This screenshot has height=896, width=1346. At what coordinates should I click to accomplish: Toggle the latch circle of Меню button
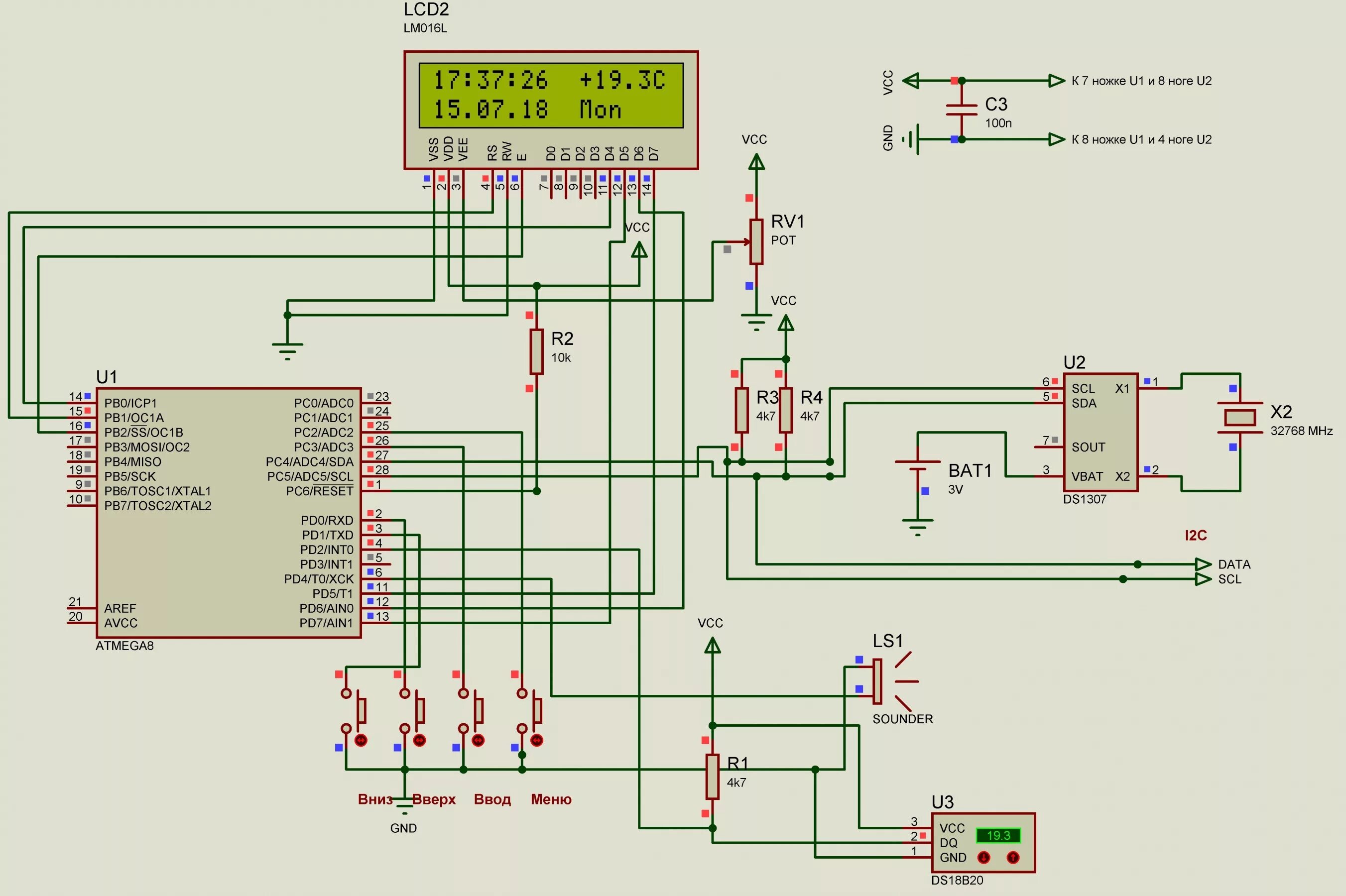pos(537,741)
